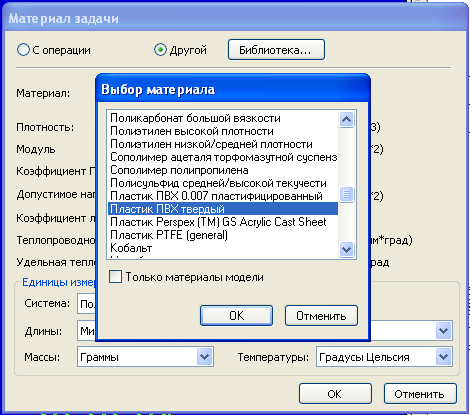This screenshot has height=415, width=470.
Task: Select 'Сополимер полипропилена' in the list
Action: 223,170
